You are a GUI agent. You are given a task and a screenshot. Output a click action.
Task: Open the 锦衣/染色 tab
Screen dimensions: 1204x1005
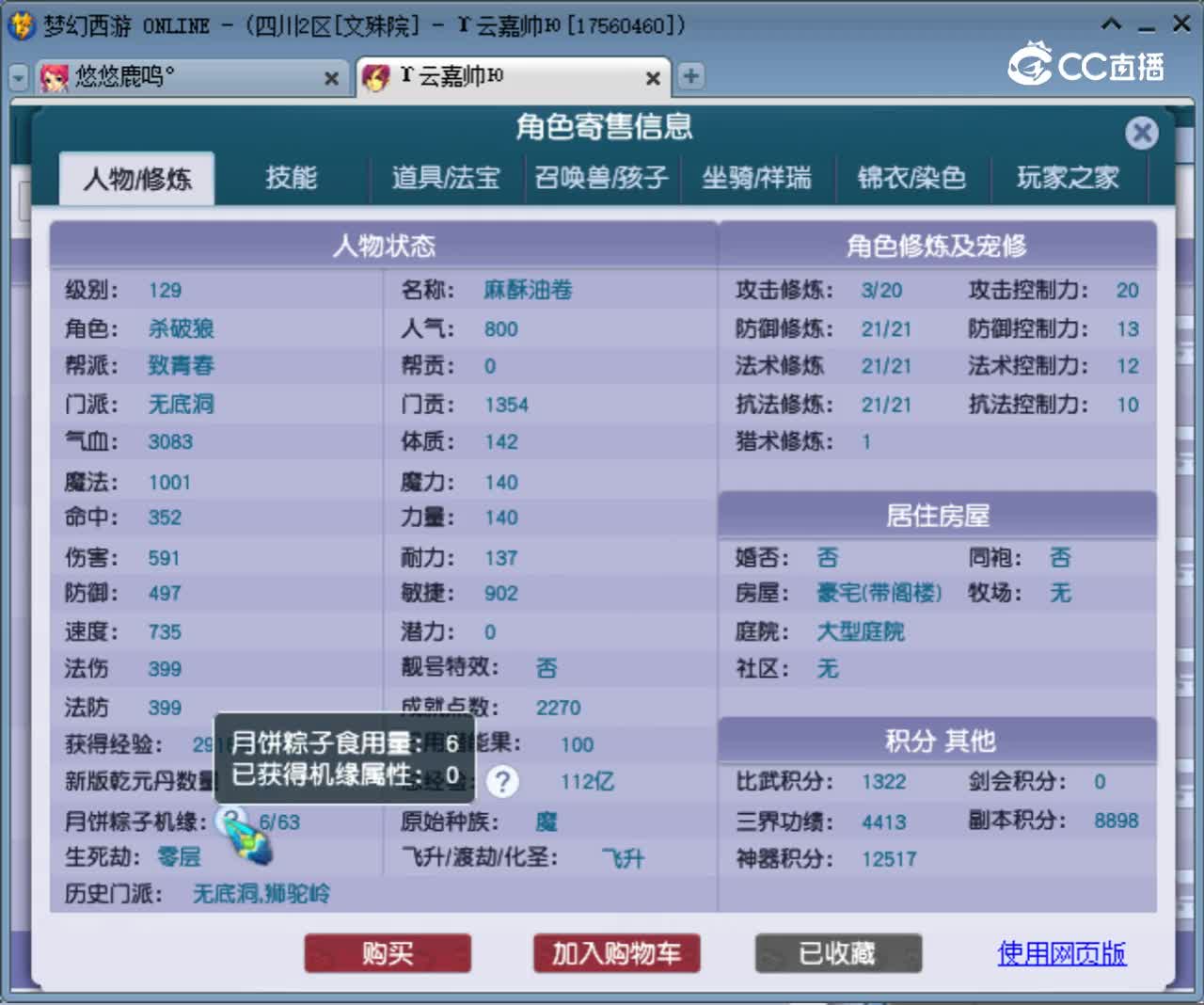tap(911, 177)
